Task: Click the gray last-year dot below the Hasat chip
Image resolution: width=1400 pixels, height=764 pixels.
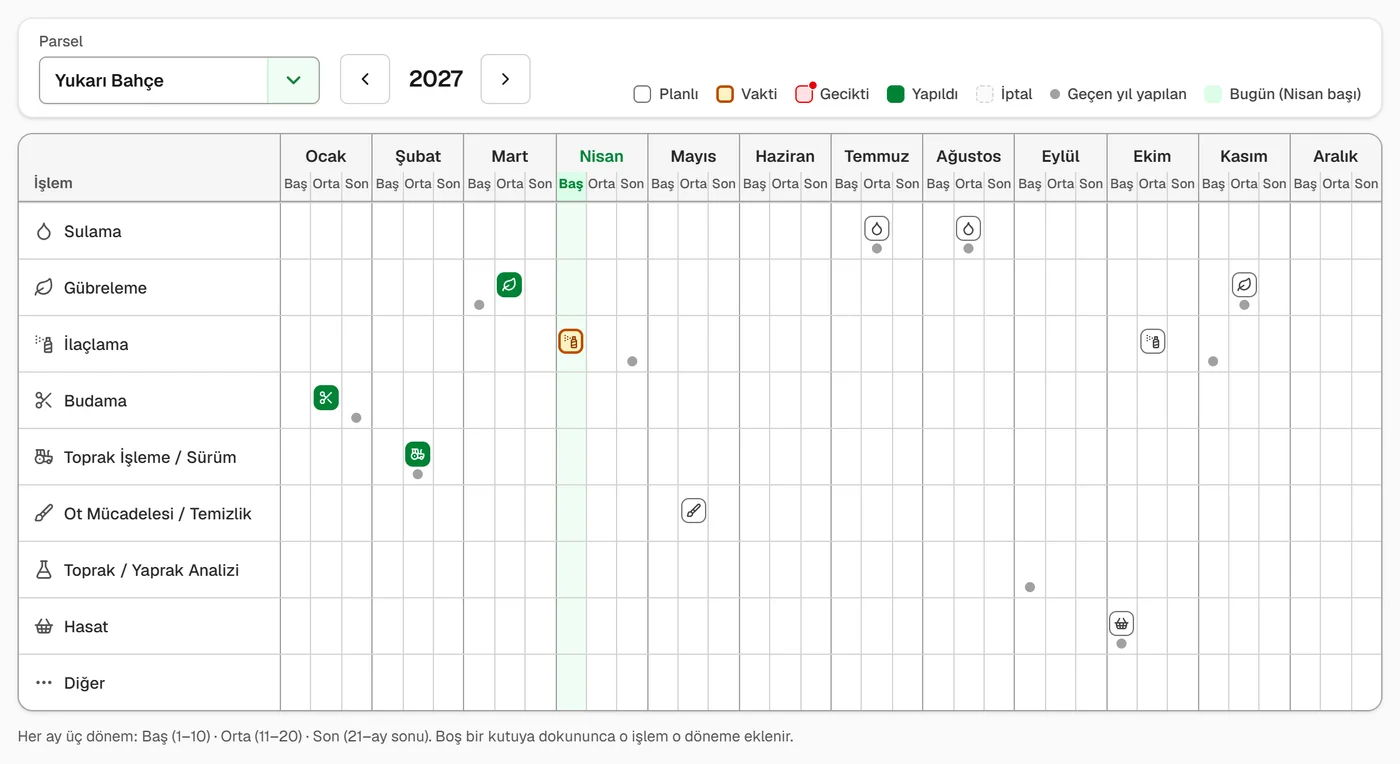Action: pos(1122,644)
